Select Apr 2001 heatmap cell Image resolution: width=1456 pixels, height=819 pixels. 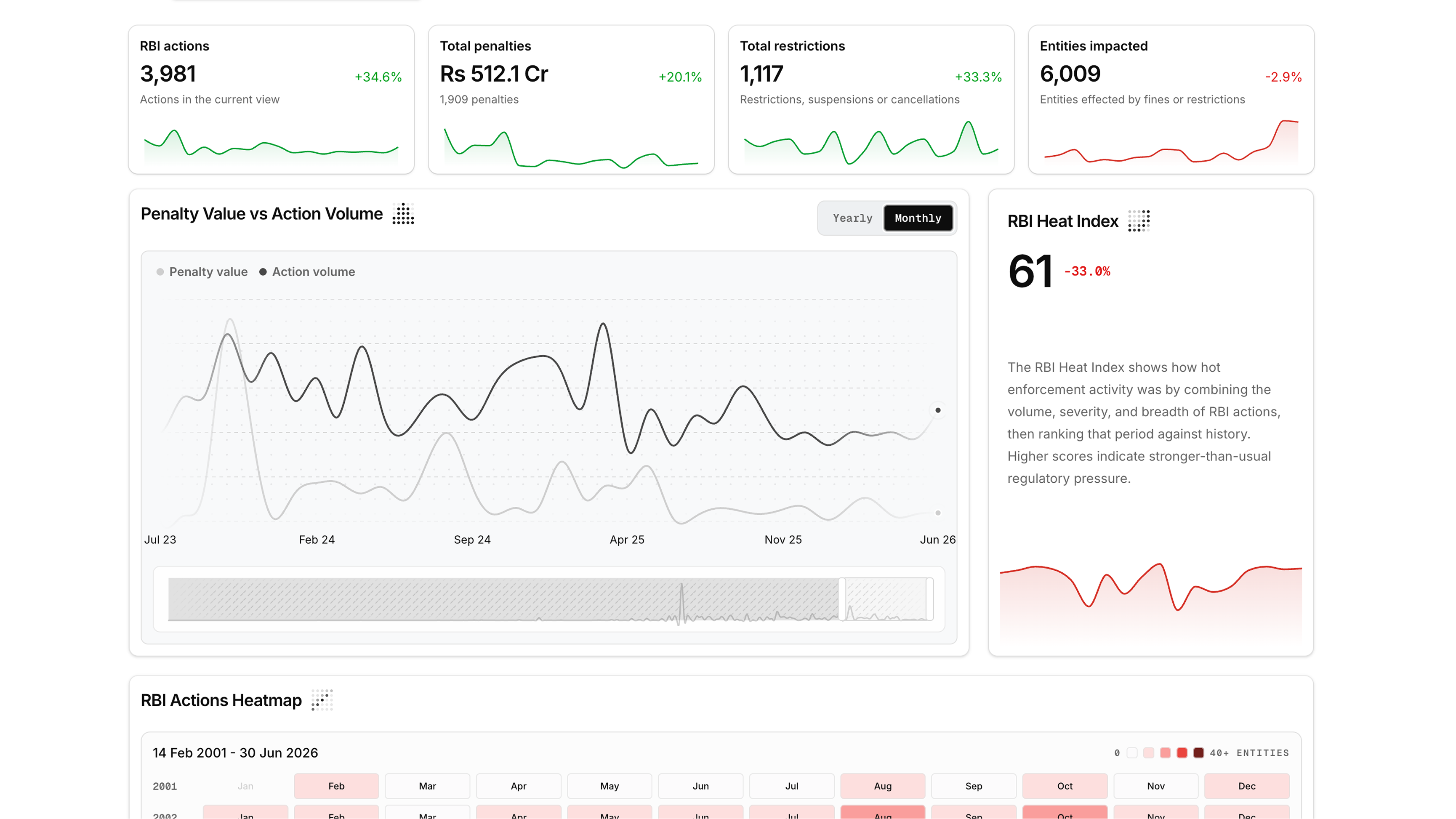[x=518, y=786]
